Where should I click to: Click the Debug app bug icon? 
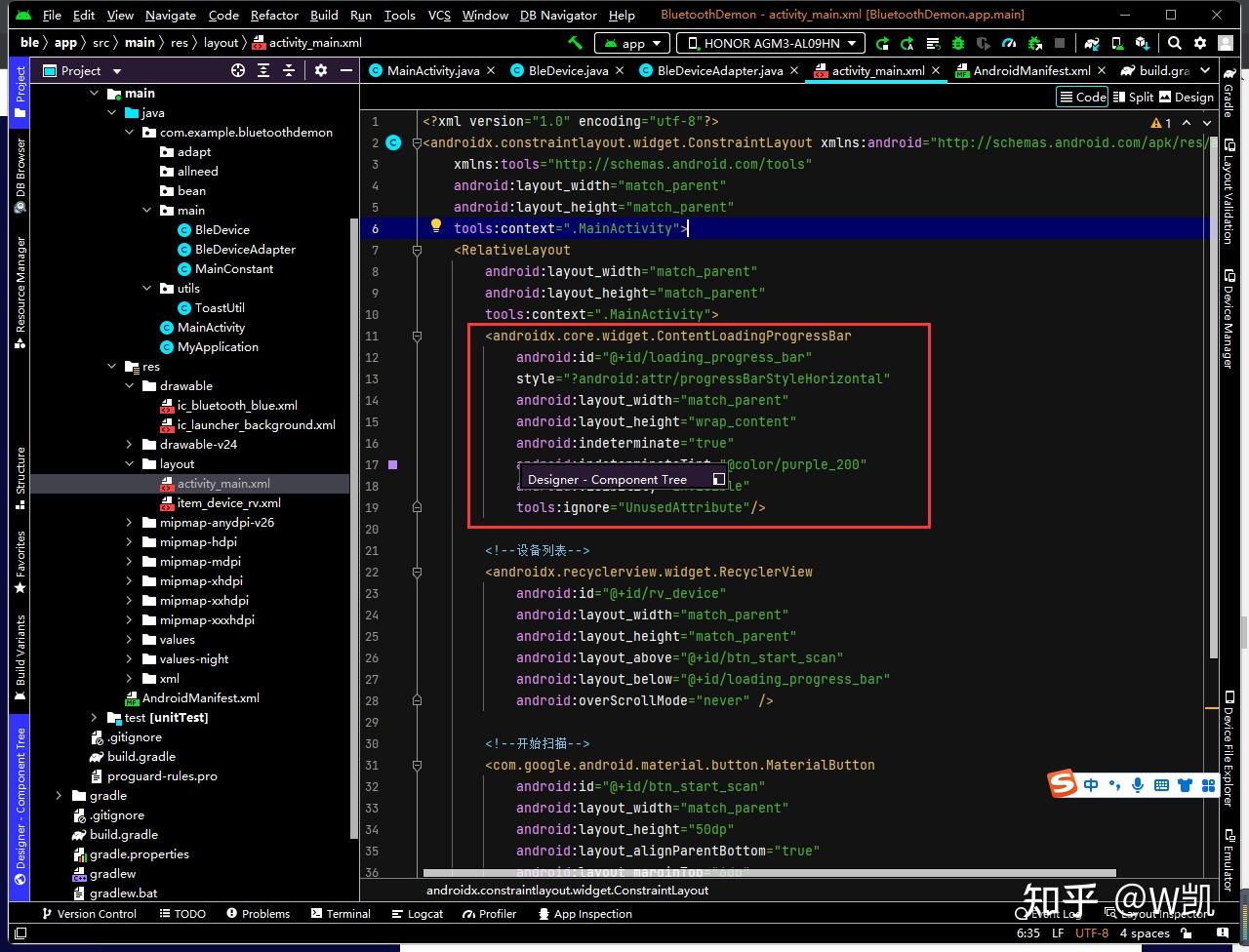[958, 43]
